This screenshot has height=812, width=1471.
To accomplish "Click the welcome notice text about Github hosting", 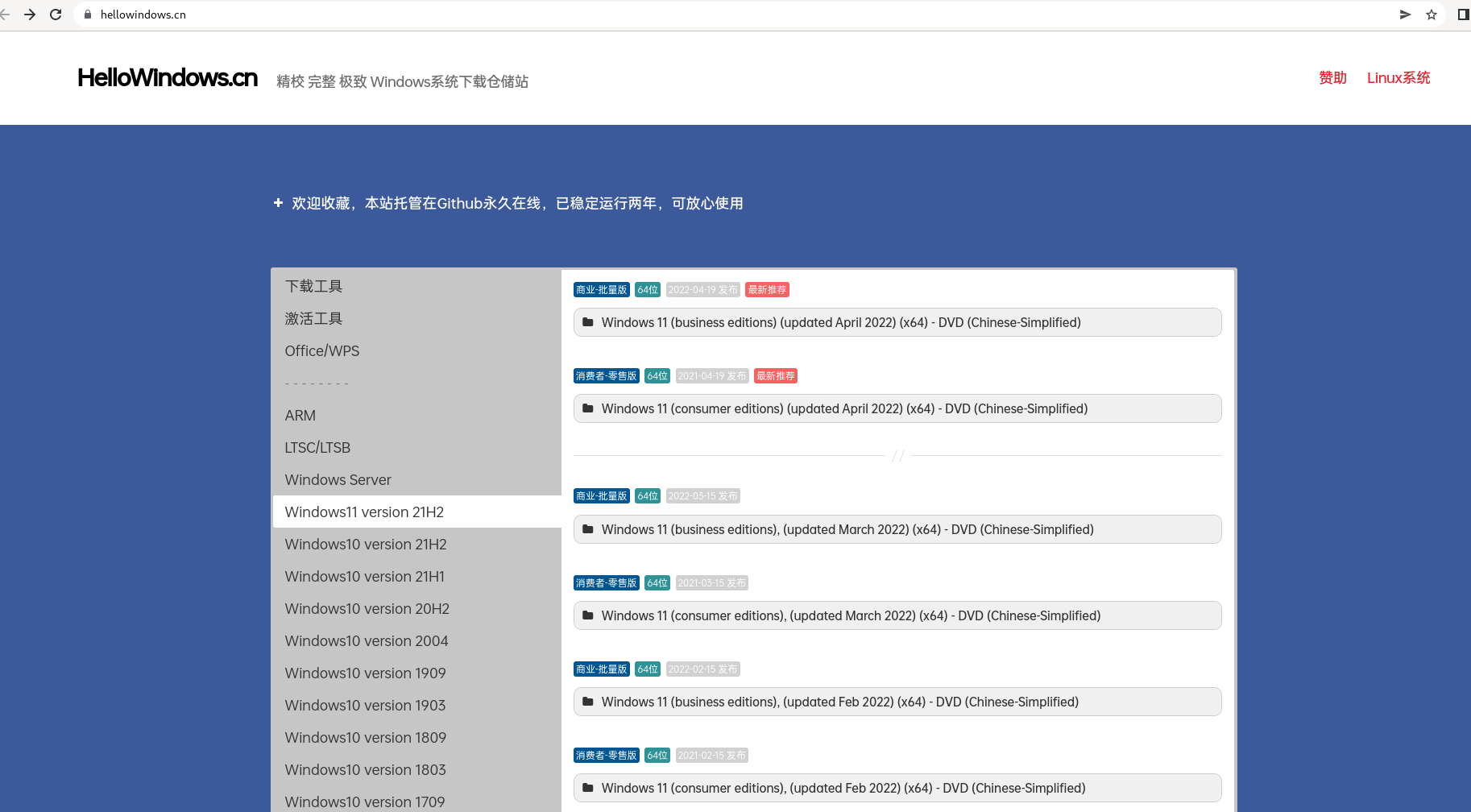I will [x=517, y=203].
